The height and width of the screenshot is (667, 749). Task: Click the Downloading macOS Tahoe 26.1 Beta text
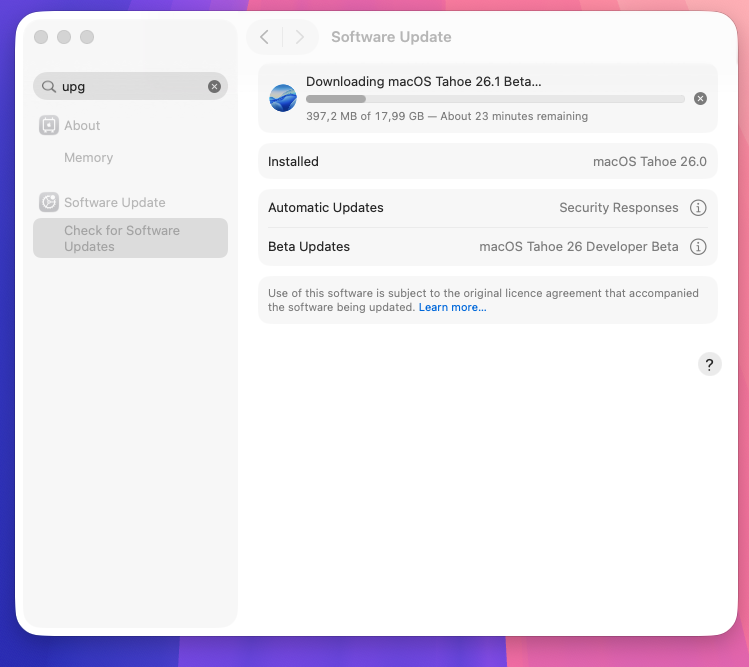click(x=423, y=82)
